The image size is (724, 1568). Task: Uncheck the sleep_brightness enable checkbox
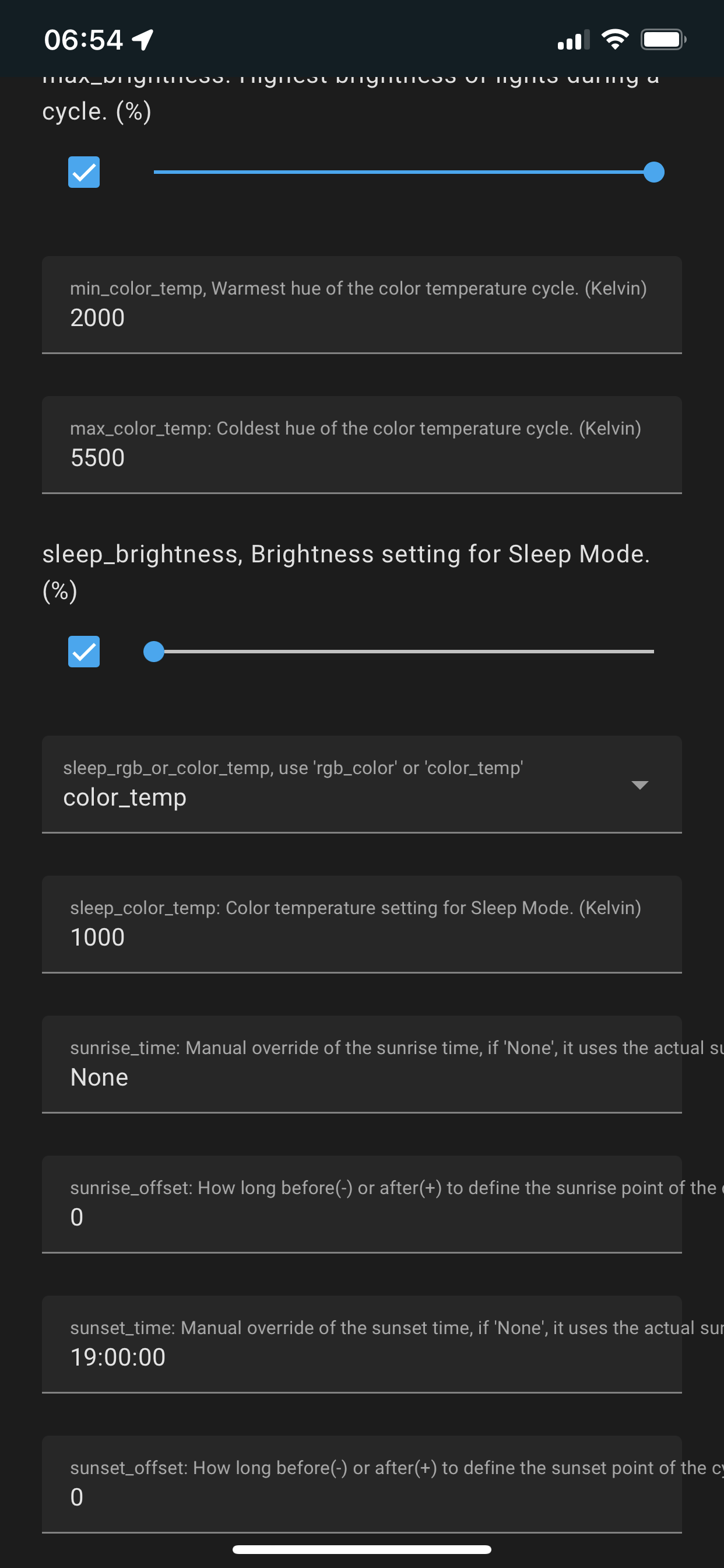pyautogui.click(x=83, y=652)
